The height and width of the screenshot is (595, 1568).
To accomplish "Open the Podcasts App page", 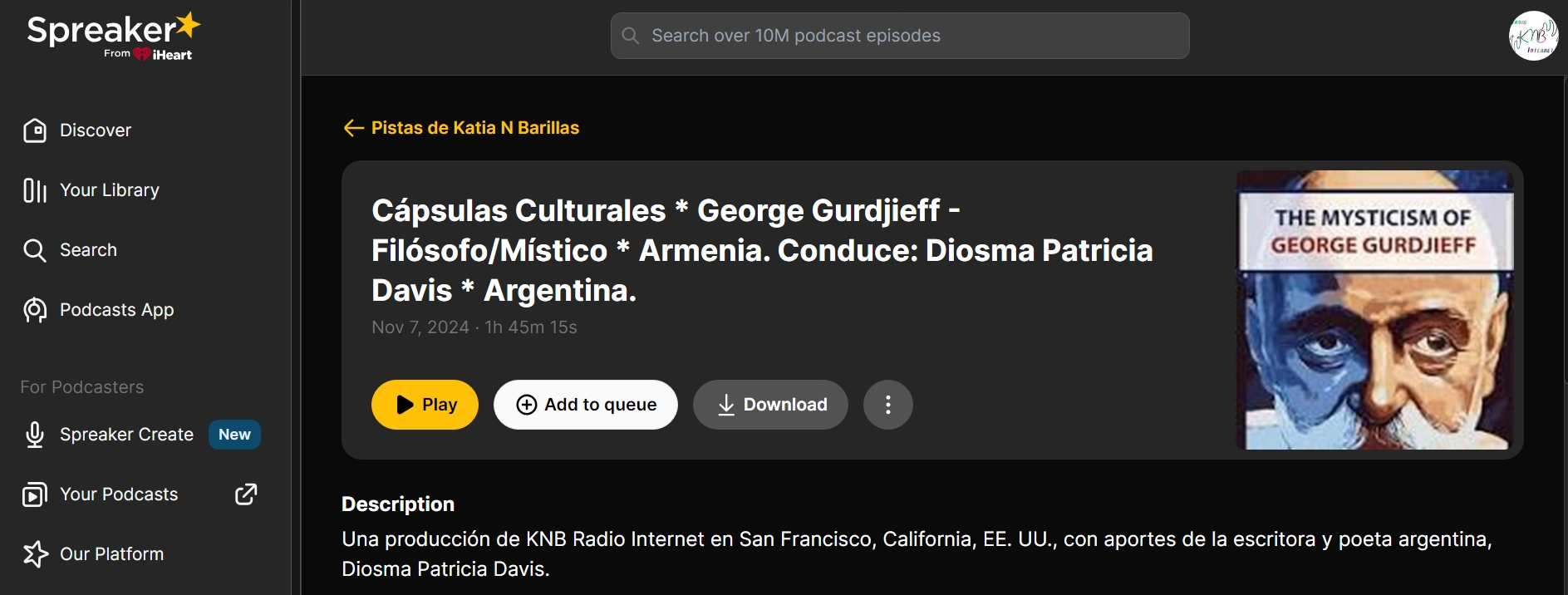I will click(116, 310).
